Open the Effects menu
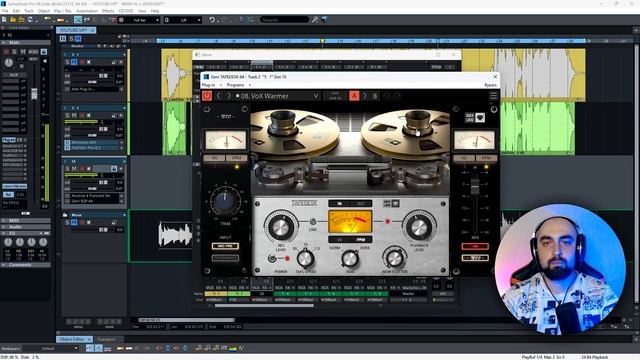The image size is (640, 360). point(108,11)
